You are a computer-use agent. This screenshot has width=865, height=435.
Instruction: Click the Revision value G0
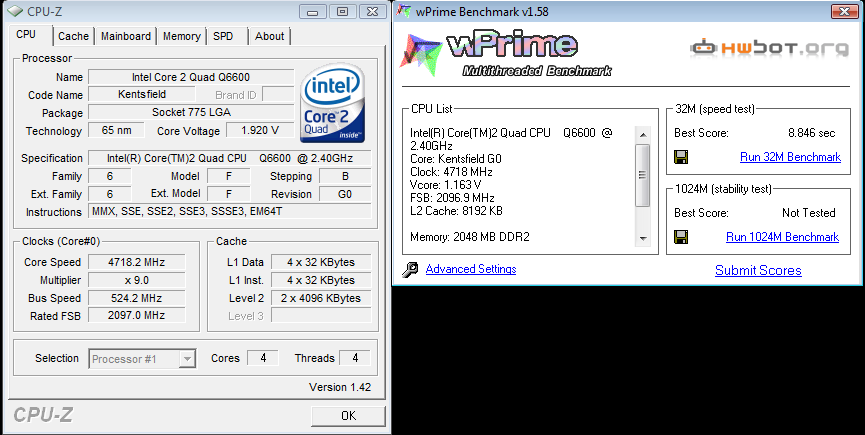[345, 194]
